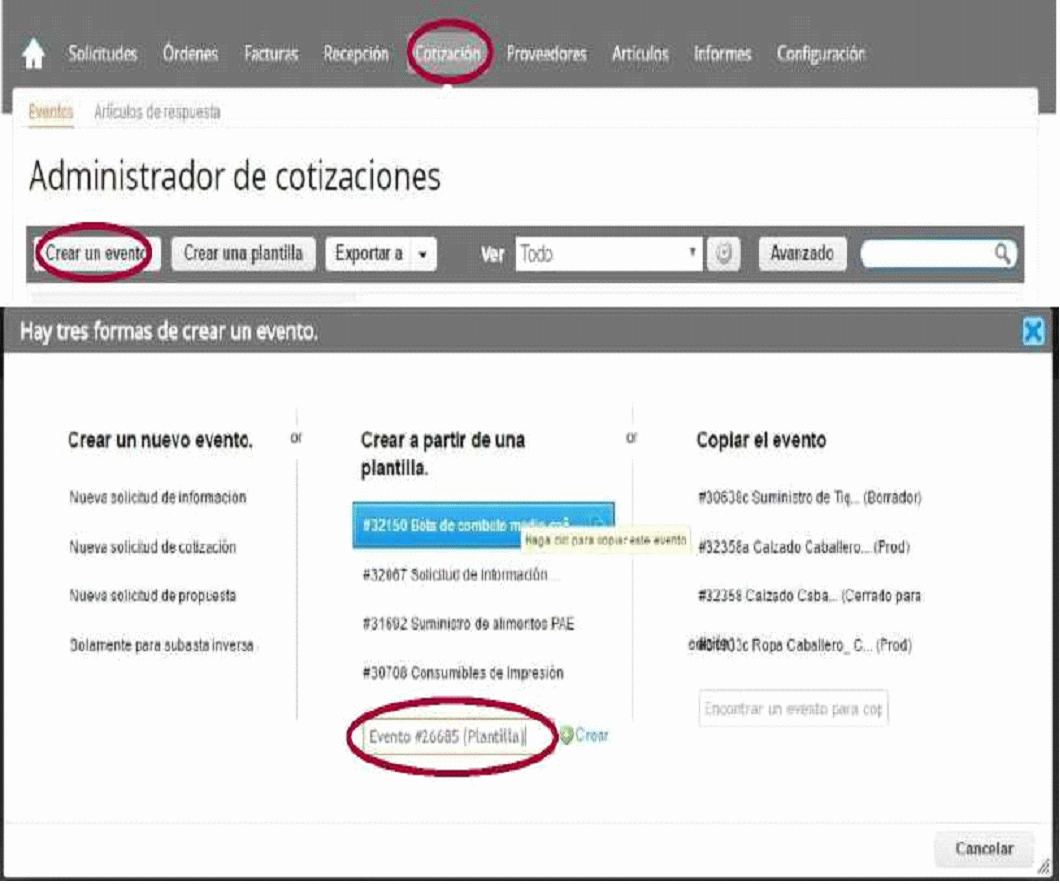The height and width of the screenshot is (884, 1060).
Task: Select the Eventos tab
Action: (x=50, y=112)
